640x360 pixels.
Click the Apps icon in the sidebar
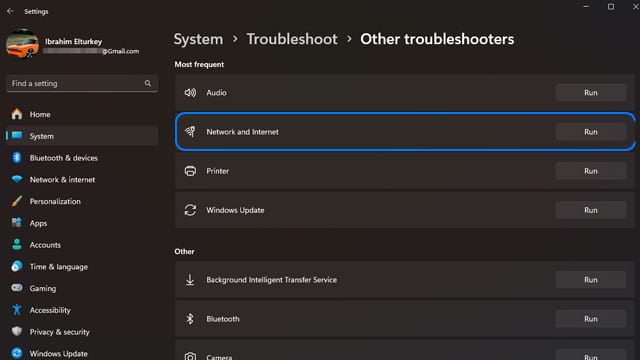(x=17, y=223)
